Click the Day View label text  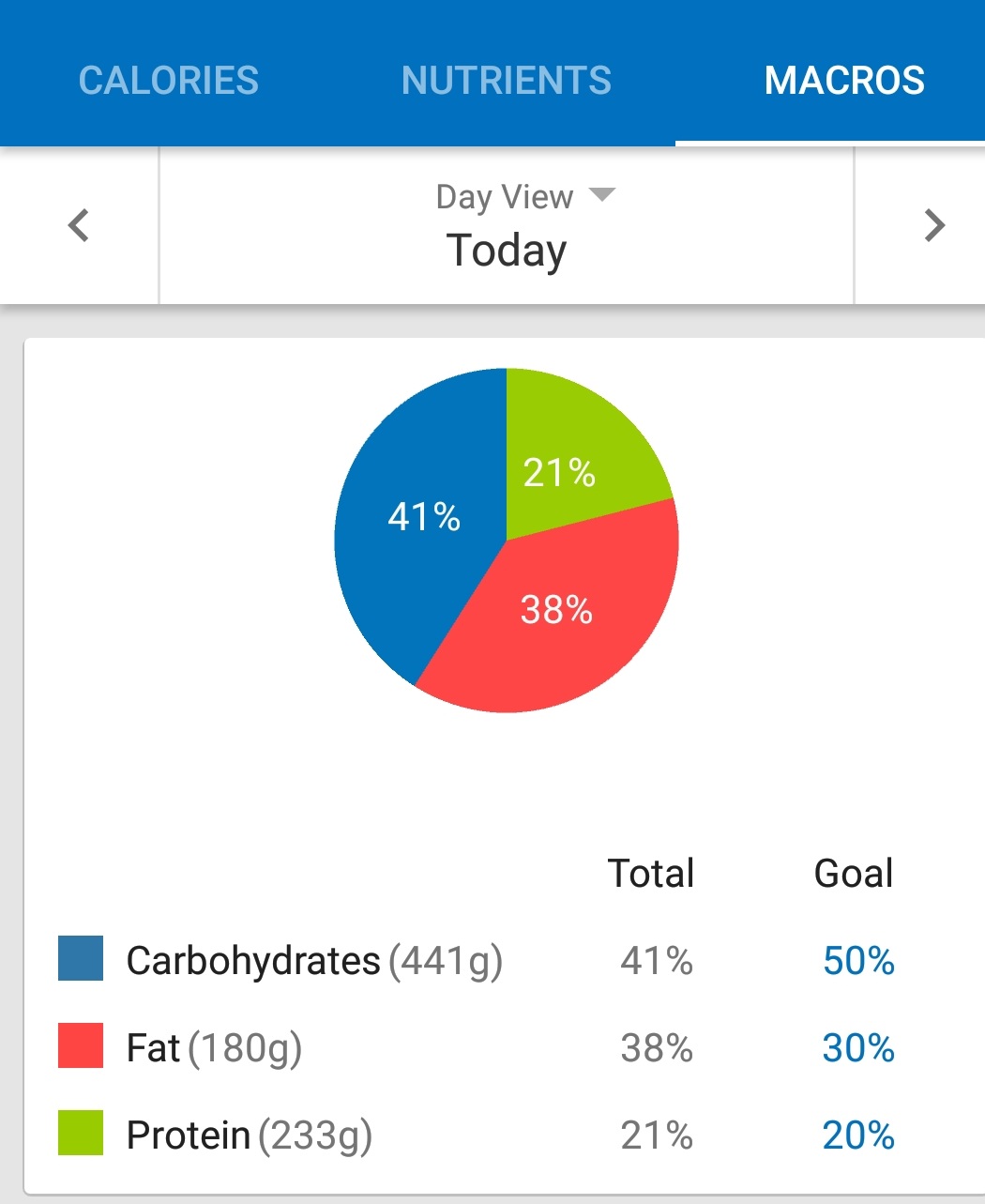pyautogui.click(x=505, y=197)
